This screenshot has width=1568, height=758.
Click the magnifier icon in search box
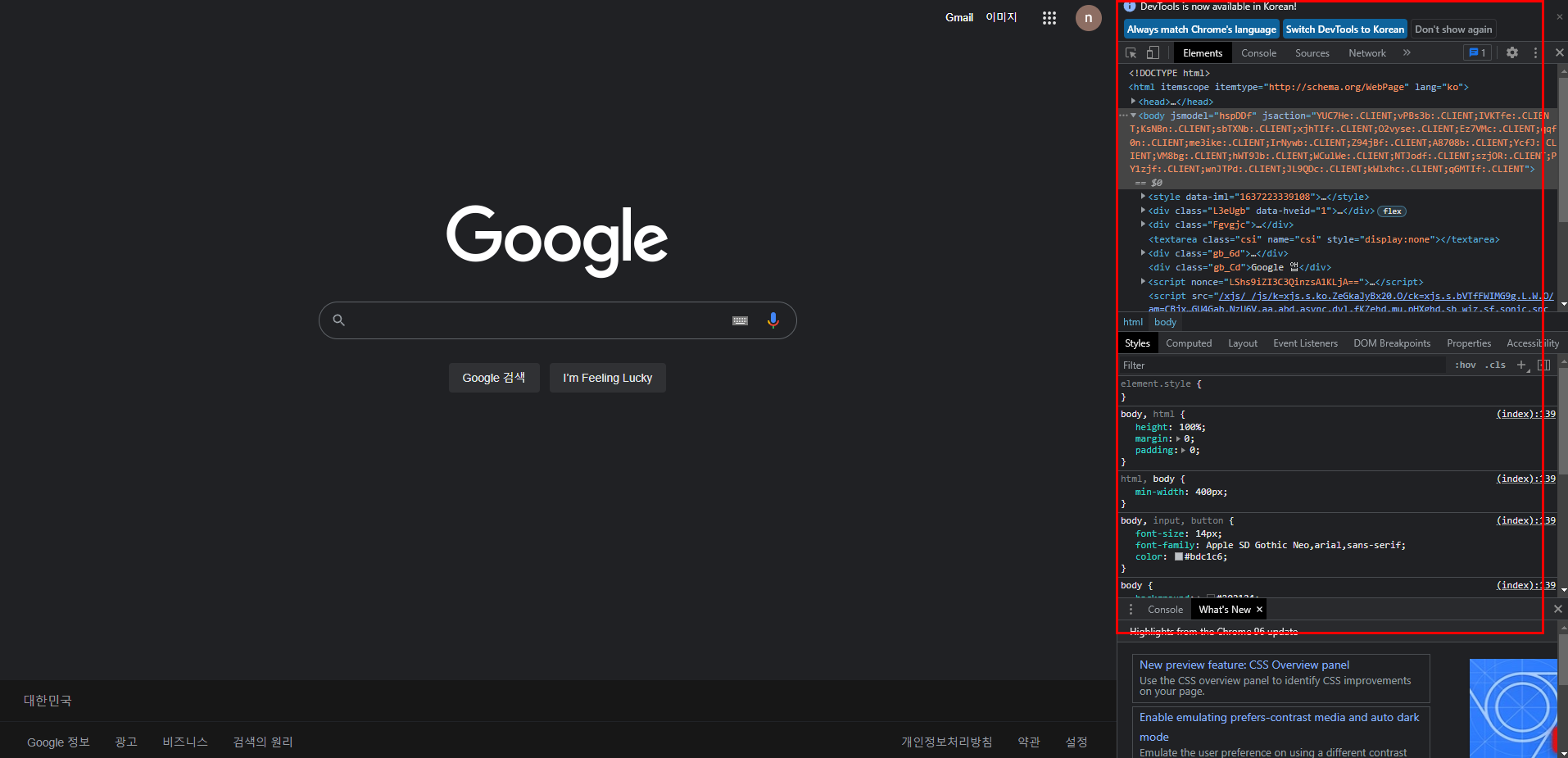338,320
